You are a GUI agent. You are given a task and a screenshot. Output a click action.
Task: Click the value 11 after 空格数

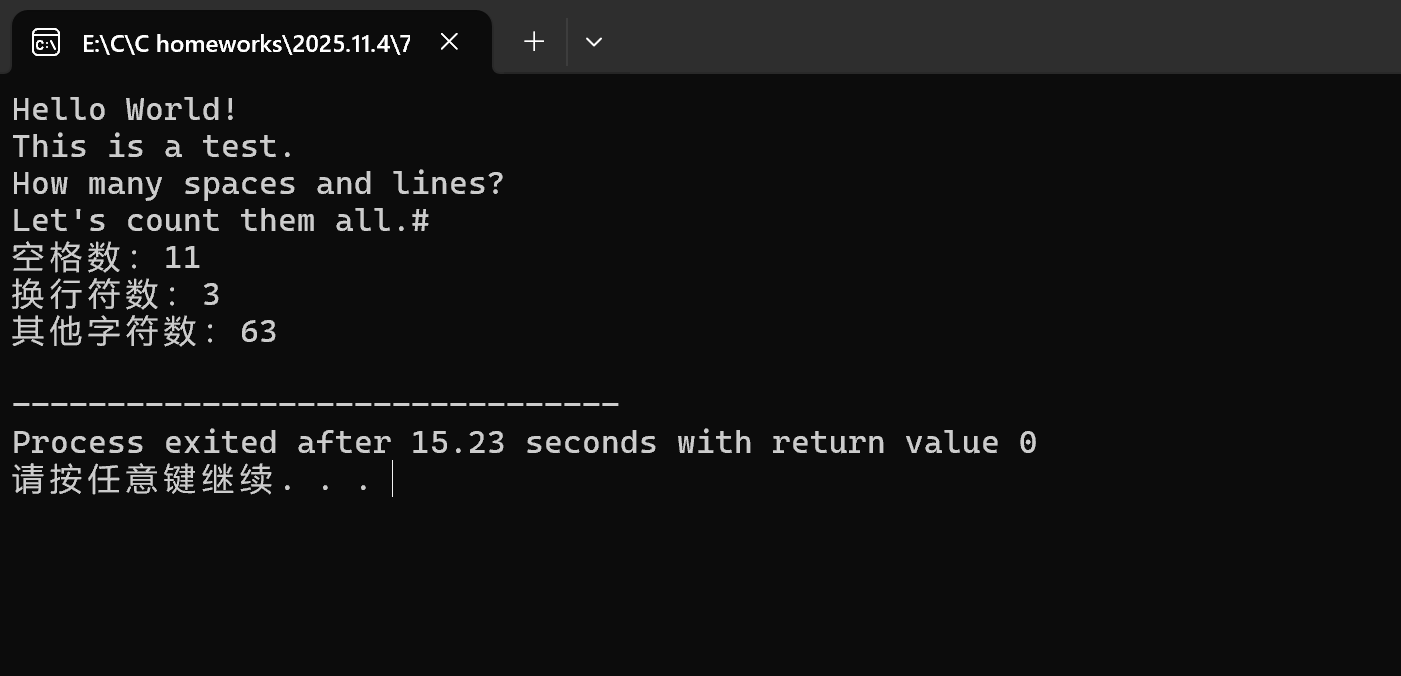click(x=182, y=258)
